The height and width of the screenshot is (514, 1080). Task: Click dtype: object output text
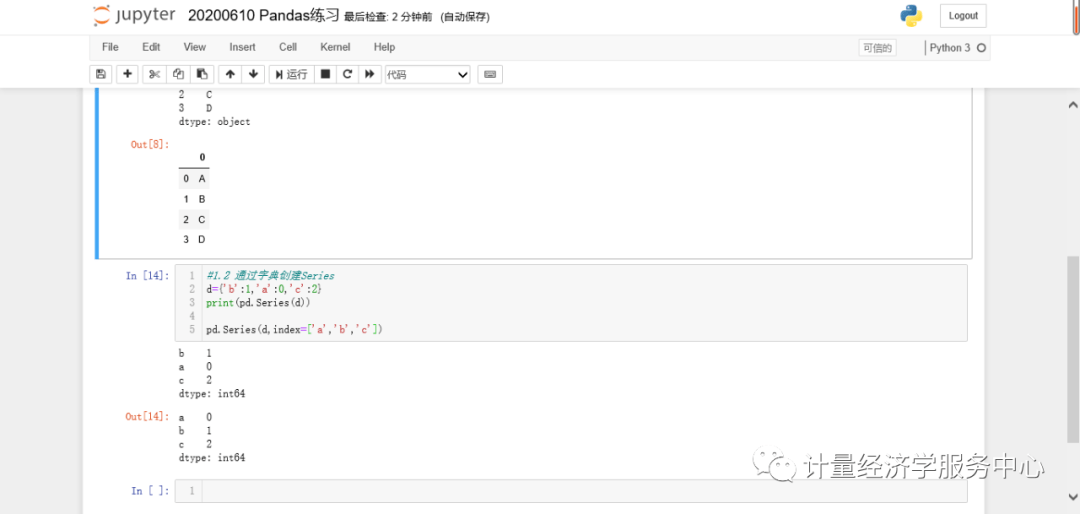(214, 122)
